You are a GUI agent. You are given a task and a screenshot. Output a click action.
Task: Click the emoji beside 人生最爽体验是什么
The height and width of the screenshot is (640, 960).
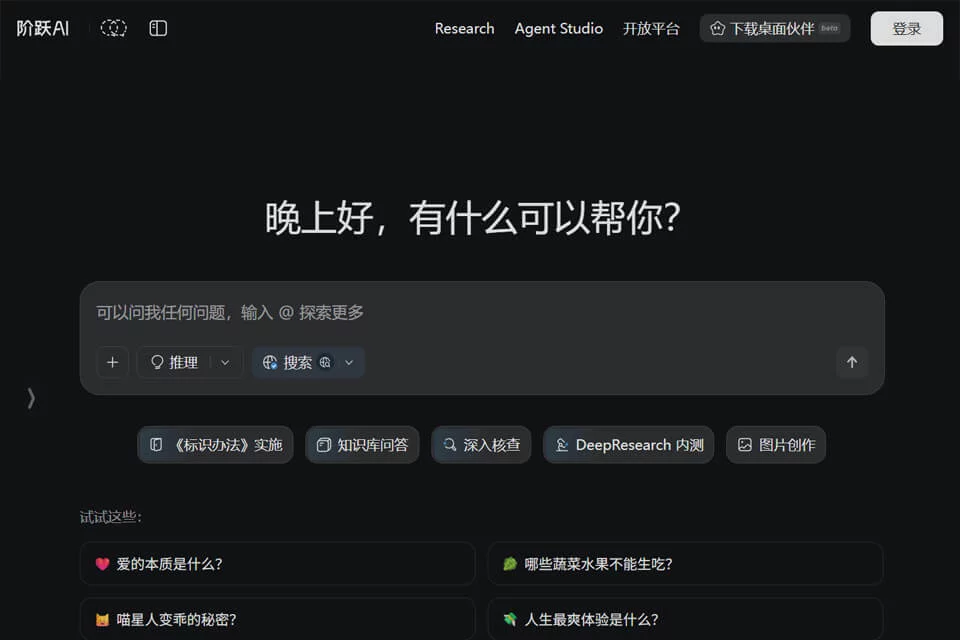(x=509, y=620)
